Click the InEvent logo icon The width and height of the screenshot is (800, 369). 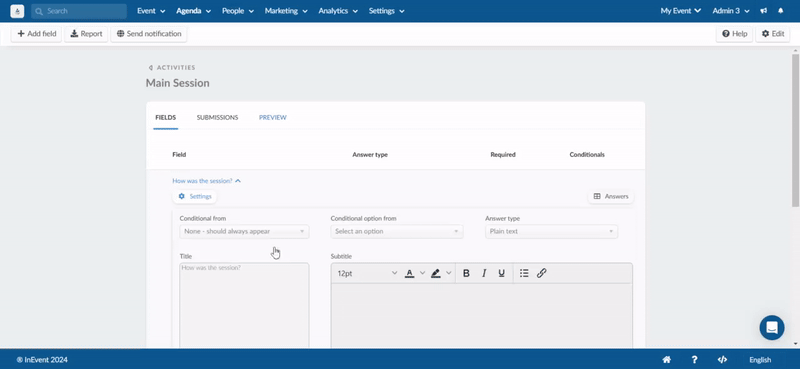click(17, 11)
